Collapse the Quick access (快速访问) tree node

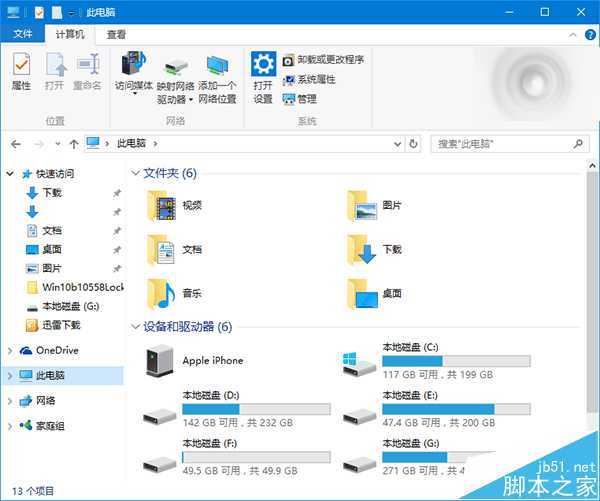[10, 174]
